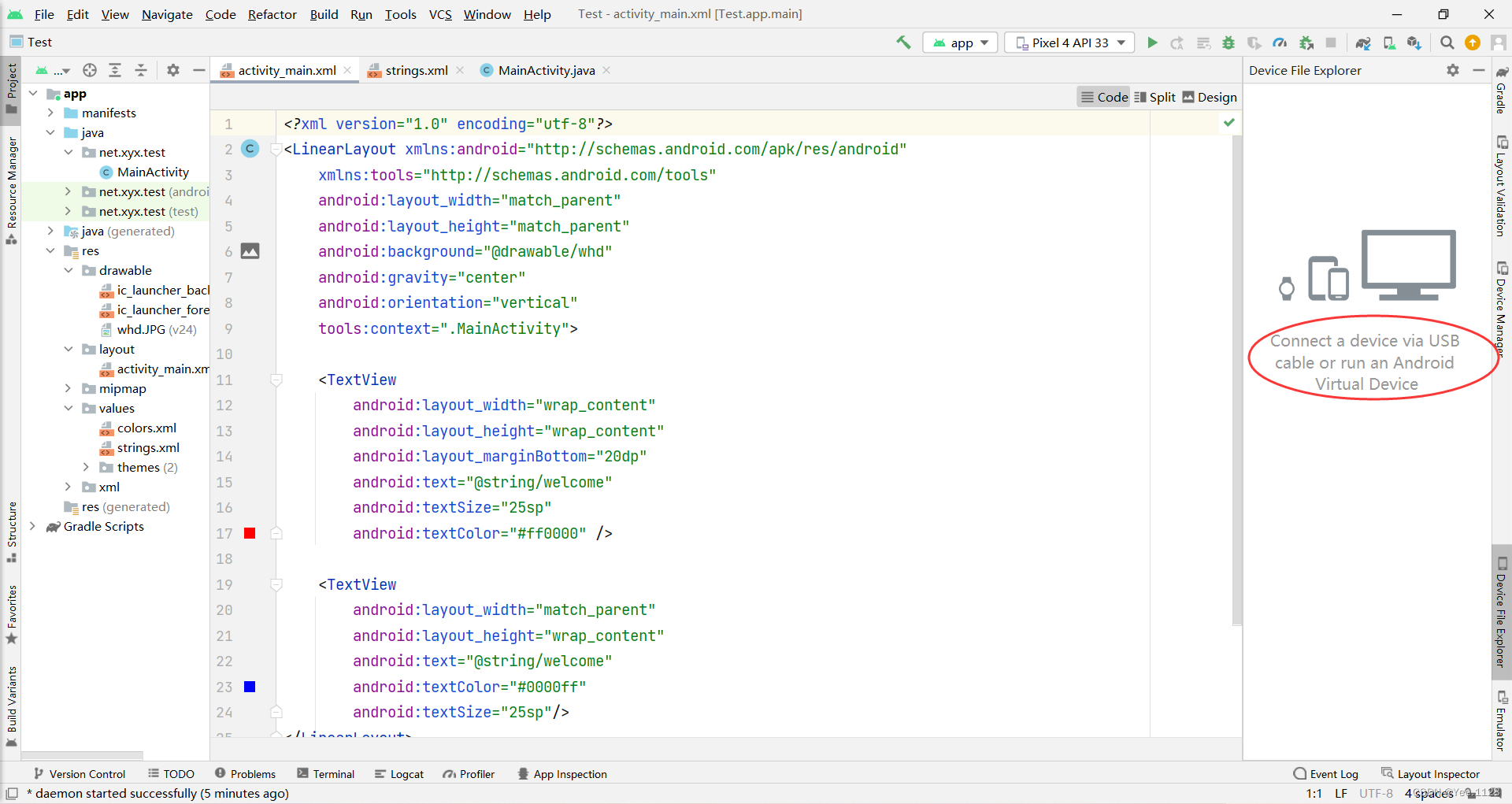Click the related class icon on line 2

(x=250, y=148)
